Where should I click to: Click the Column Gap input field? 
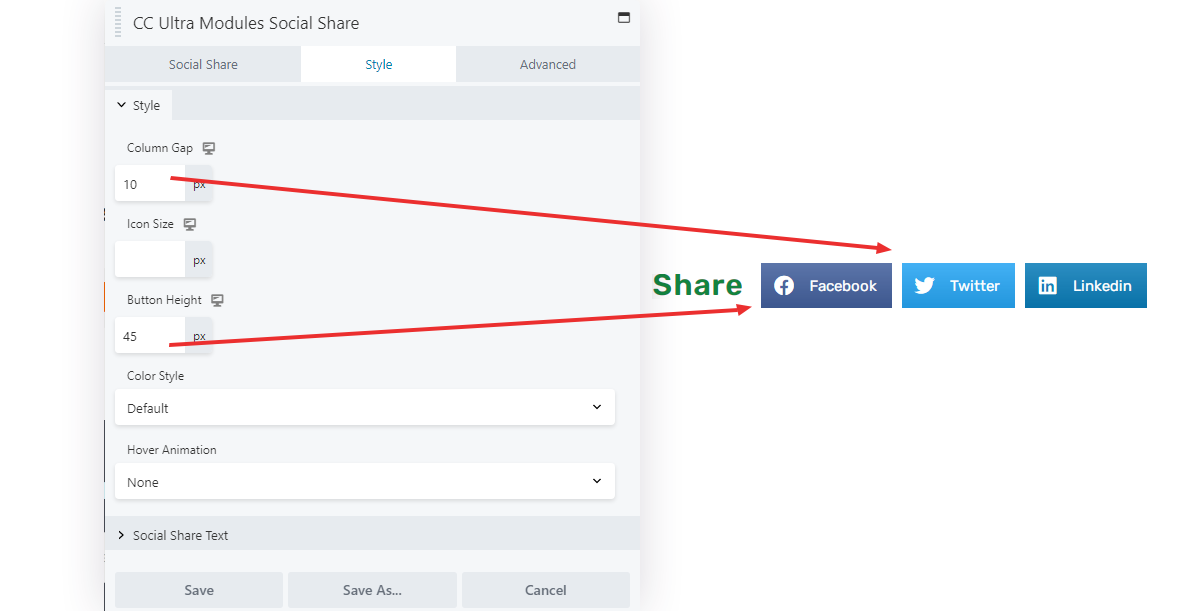(x=150, y=184)
